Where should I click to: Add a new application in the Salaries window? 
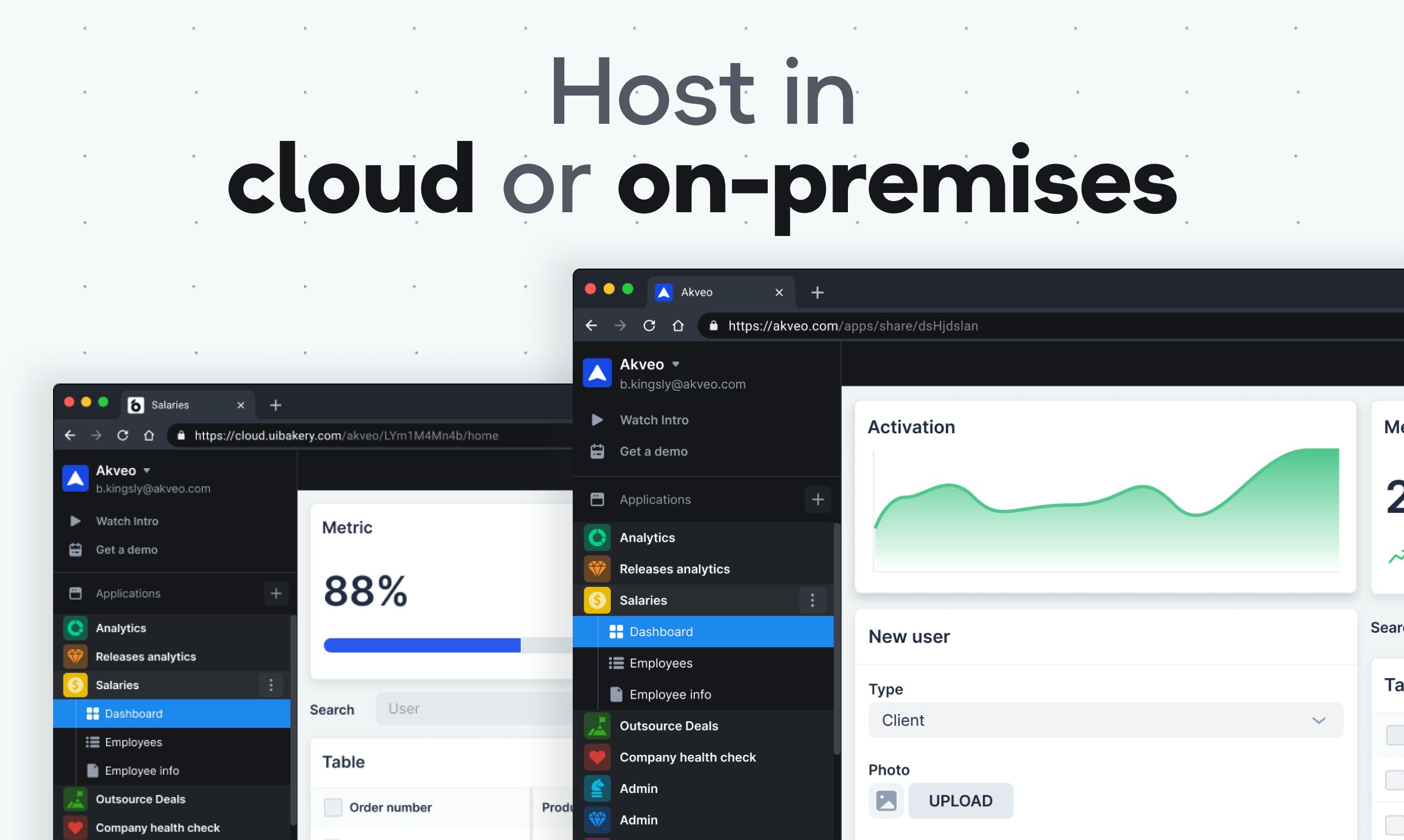click(276, 593)
